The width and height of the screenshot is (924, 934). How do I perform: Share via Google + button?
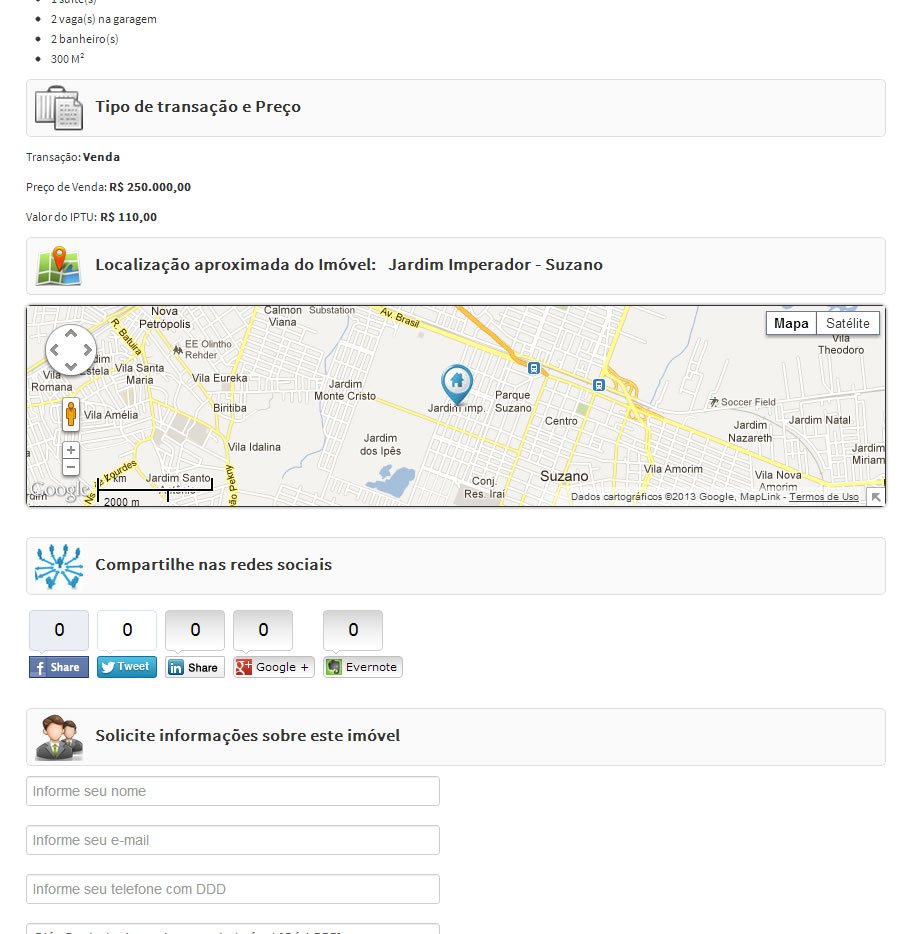coord(273,667)
